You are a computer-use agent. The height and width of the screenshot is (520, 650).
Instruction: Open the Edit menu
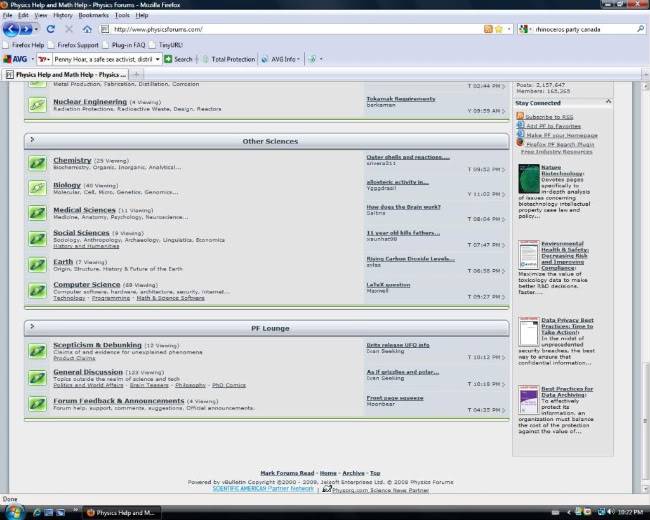23,15
